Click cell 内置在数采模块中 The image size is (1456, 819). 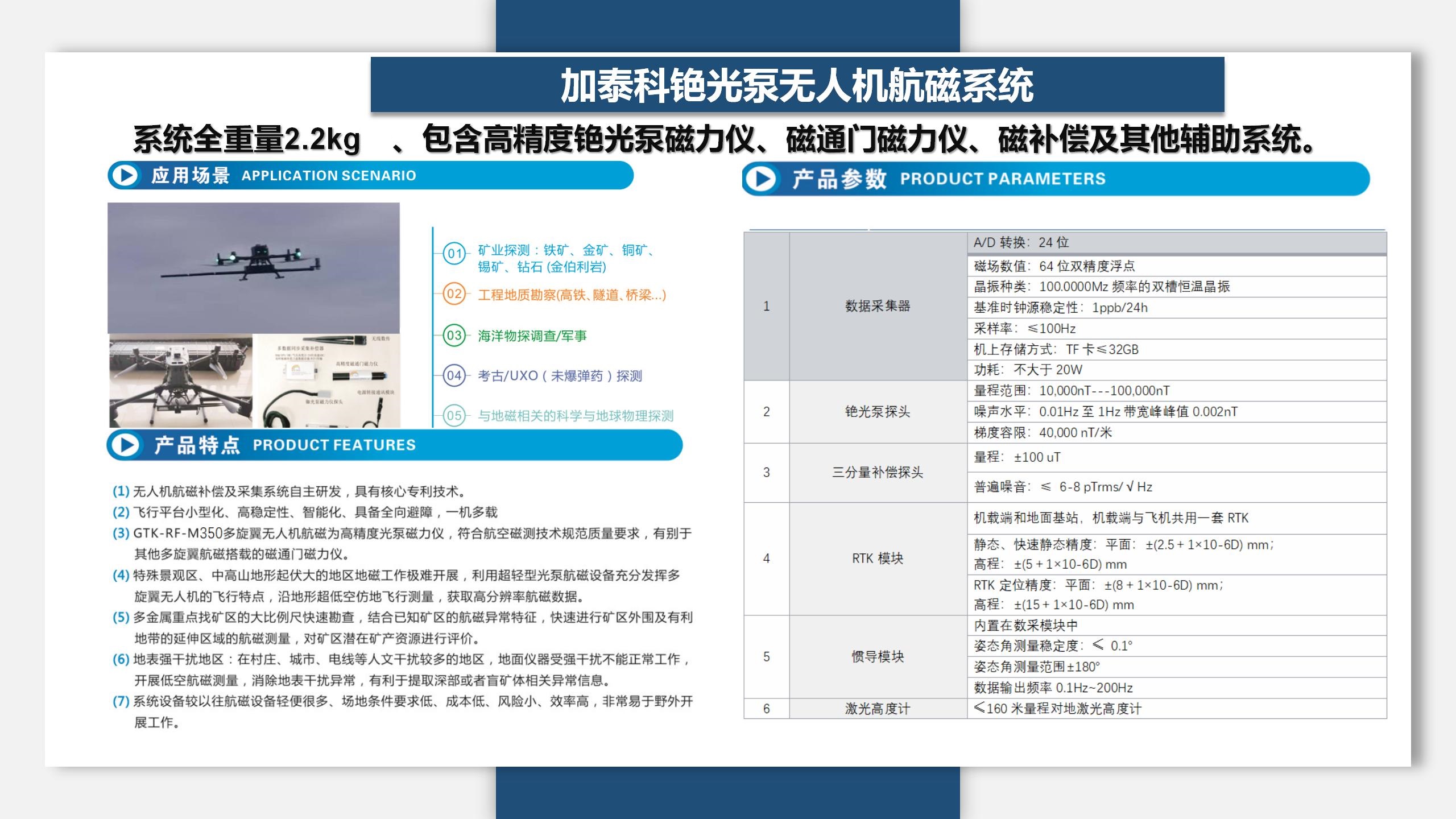pos(1177,626)
